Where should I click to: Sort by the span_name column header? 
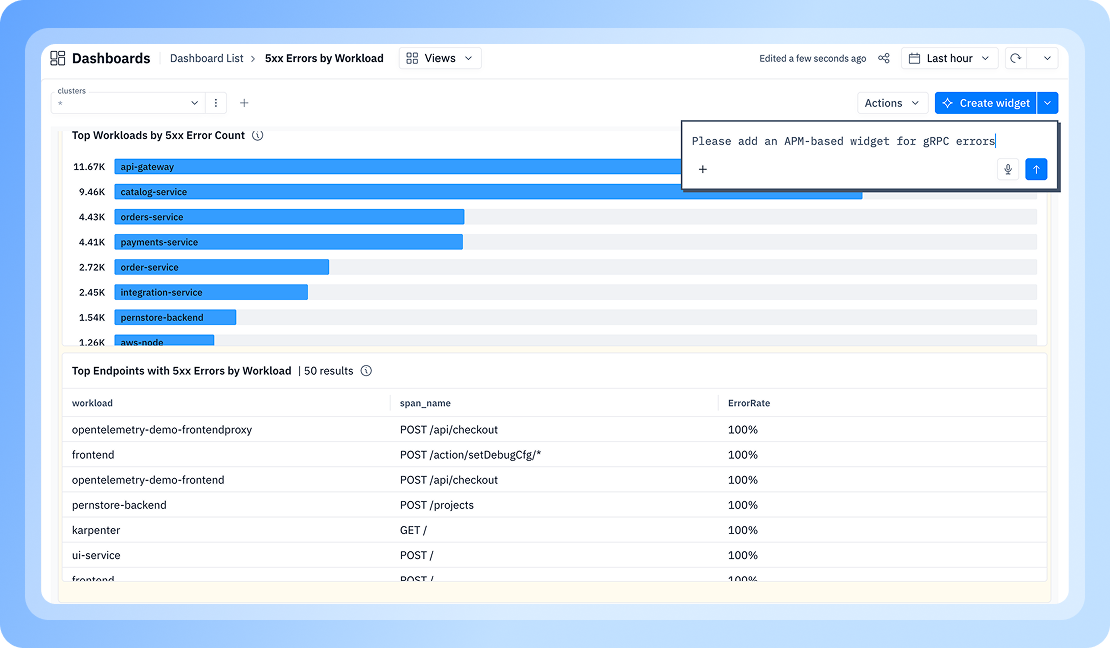(425, 403)
